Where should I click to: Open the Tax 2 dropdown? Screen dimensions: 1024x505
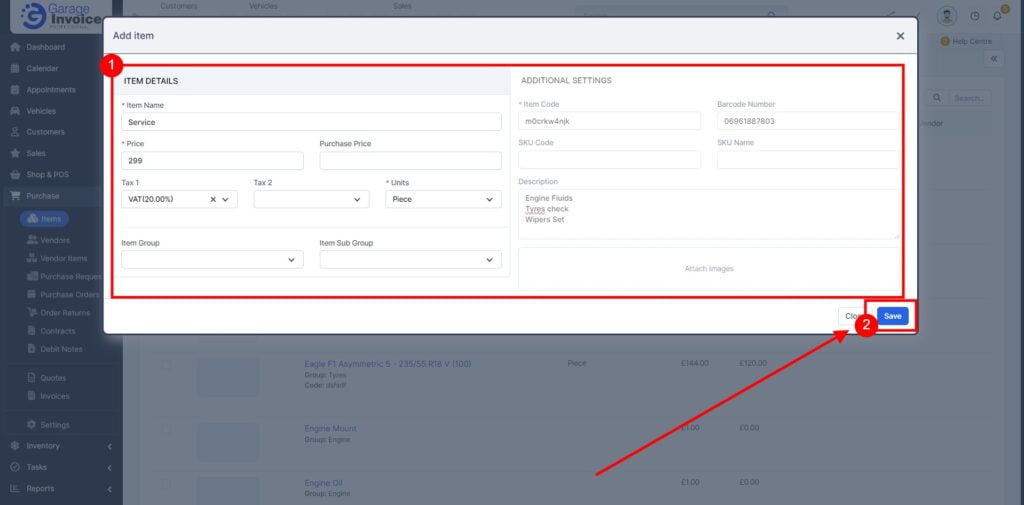(x=311, y=200)
